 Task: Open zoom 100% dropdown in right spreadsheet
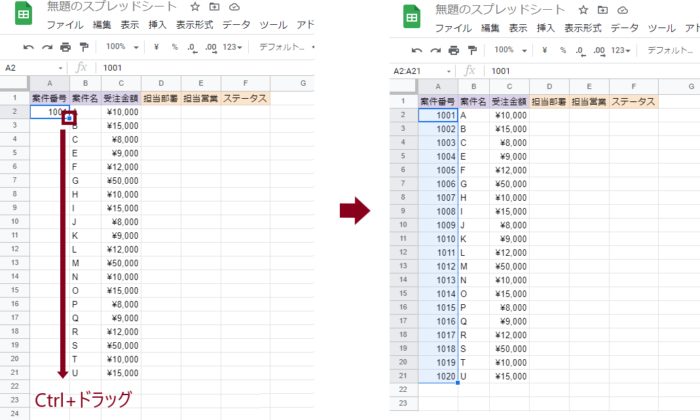[511, 50]
